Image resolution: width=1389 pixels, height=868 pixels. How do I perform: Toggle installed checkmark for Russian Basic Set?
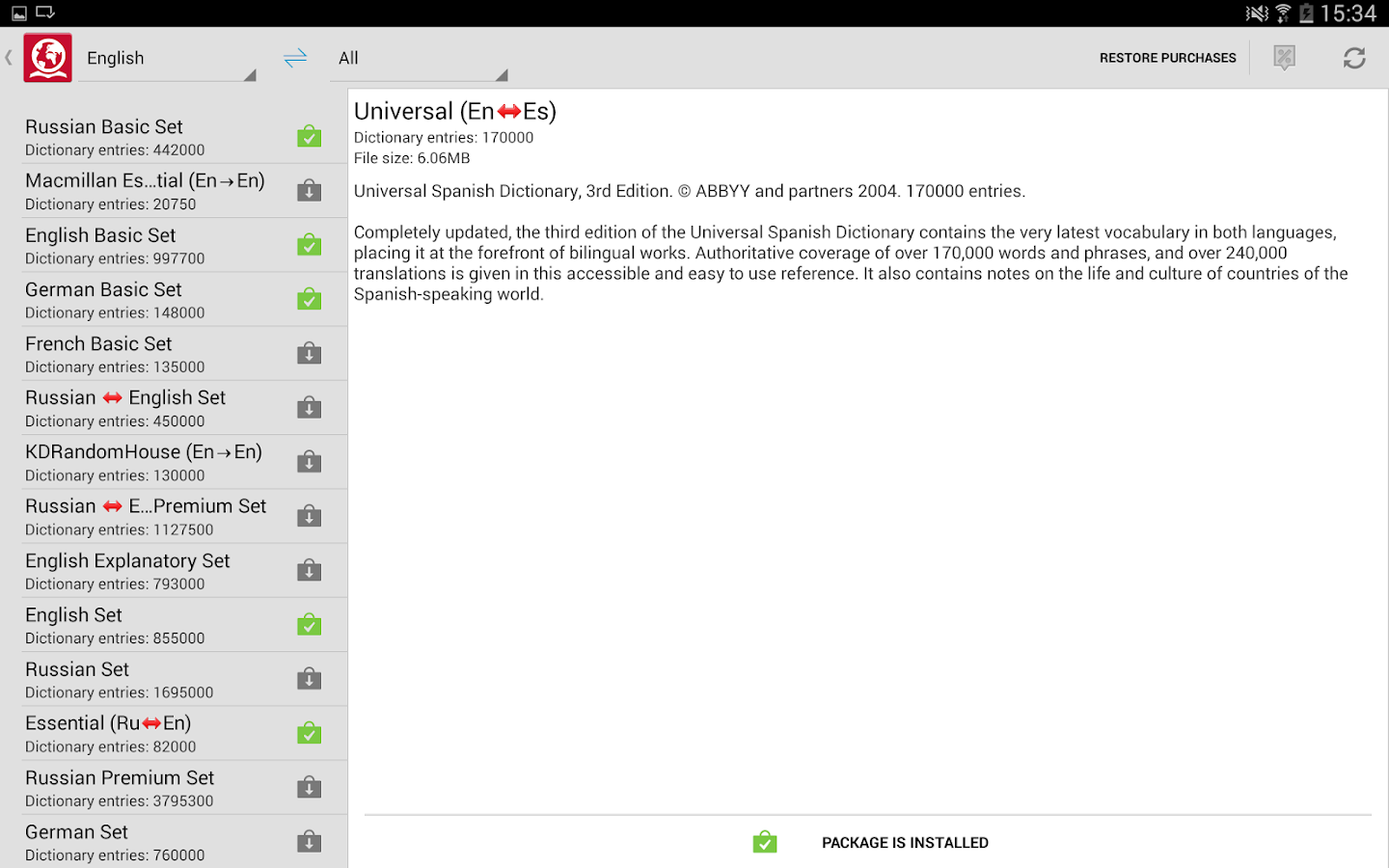tap(309, 136)
